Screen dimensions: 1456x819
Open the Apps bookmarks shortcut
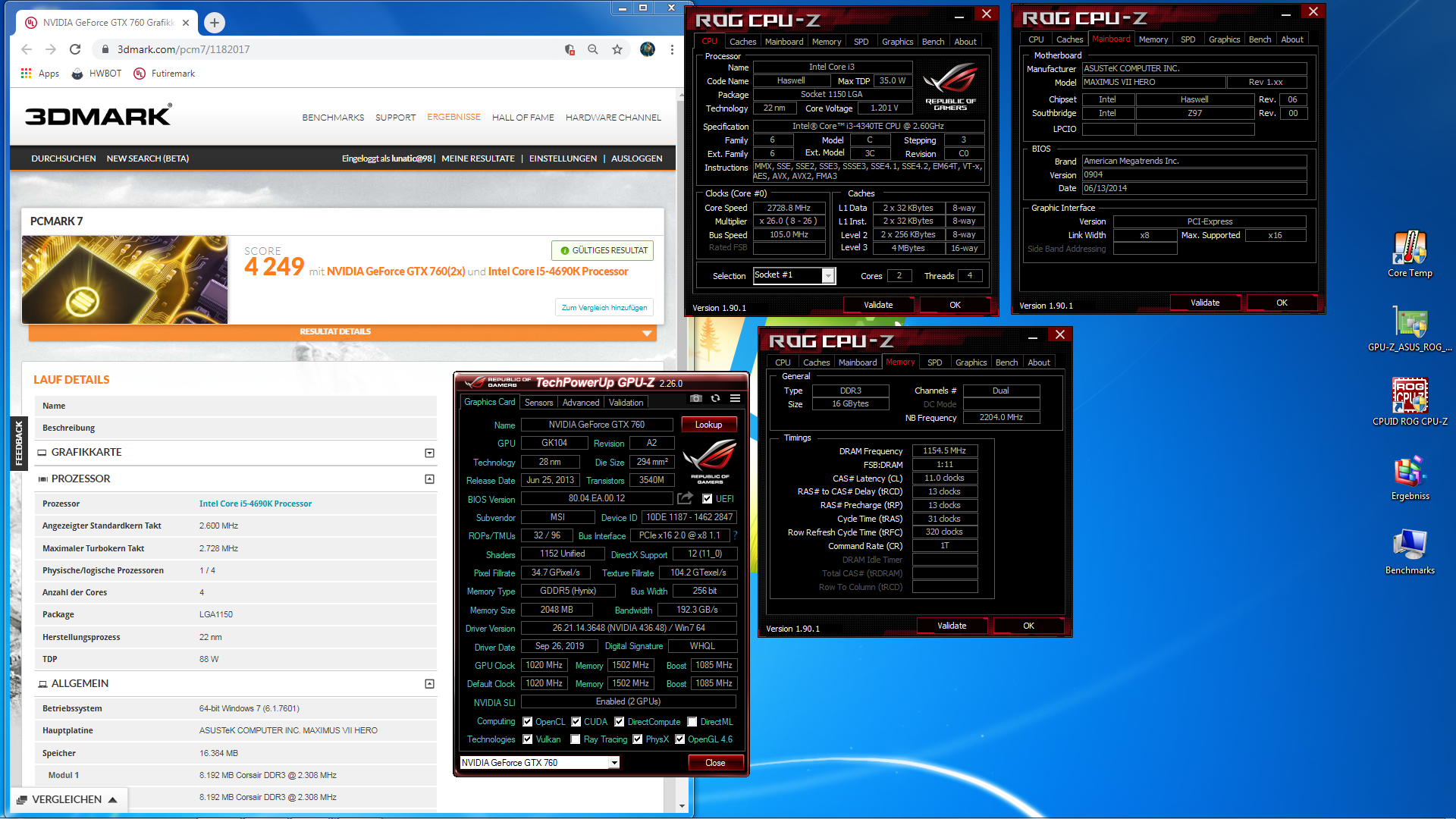coord(40,74)
